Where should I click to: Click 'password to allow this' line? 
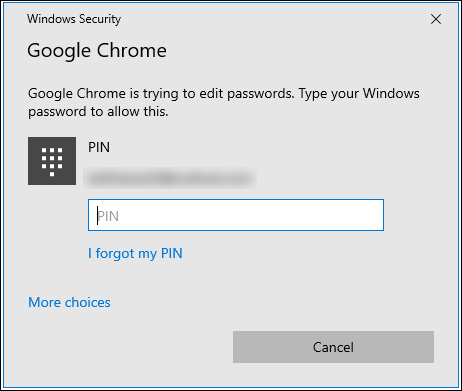pos(98,112)
